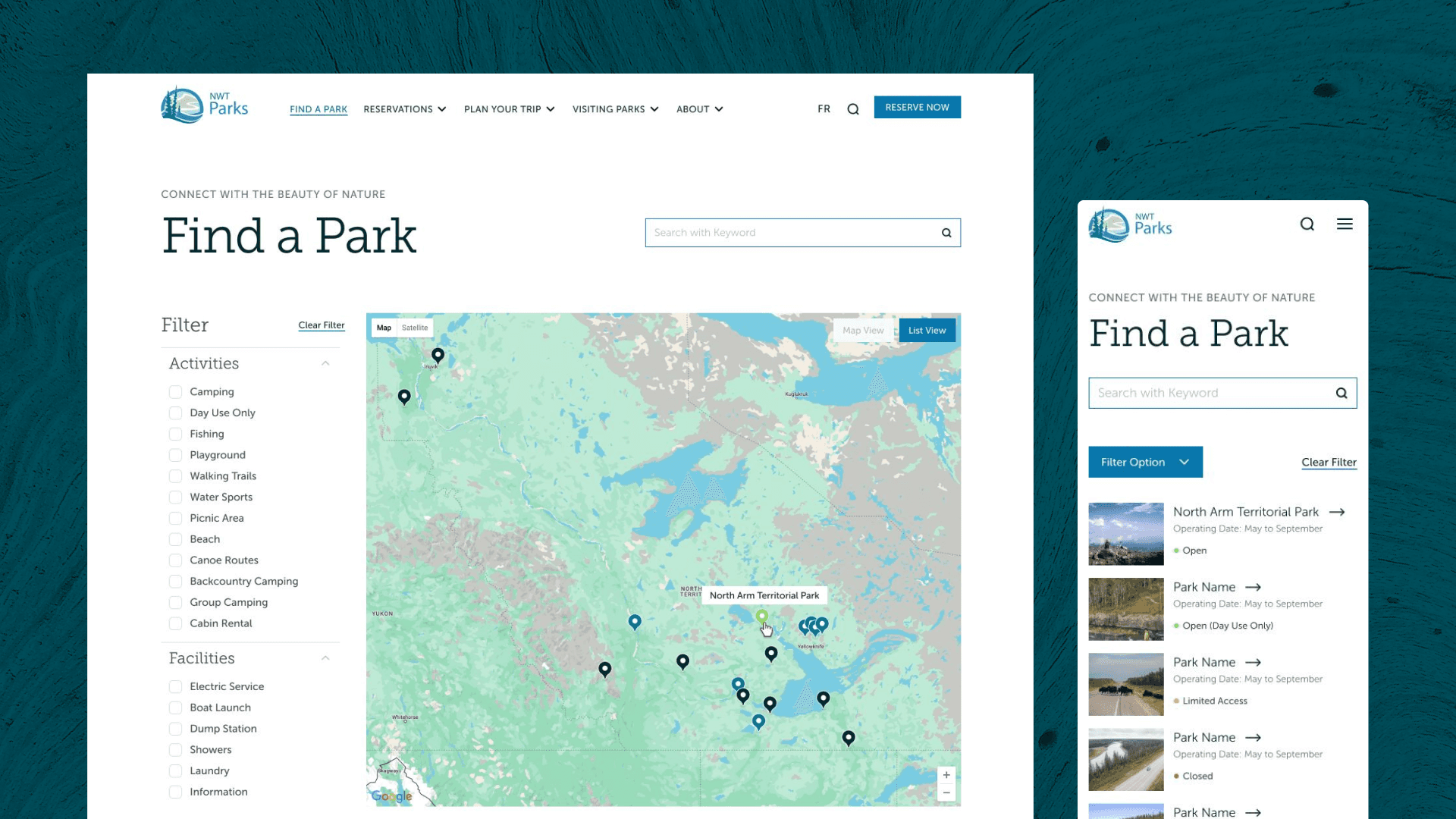Open North Arm Territorial Park thumbnail photo
The image size is (1456, 819).
pyautogui.click(x=1126, y=534)
